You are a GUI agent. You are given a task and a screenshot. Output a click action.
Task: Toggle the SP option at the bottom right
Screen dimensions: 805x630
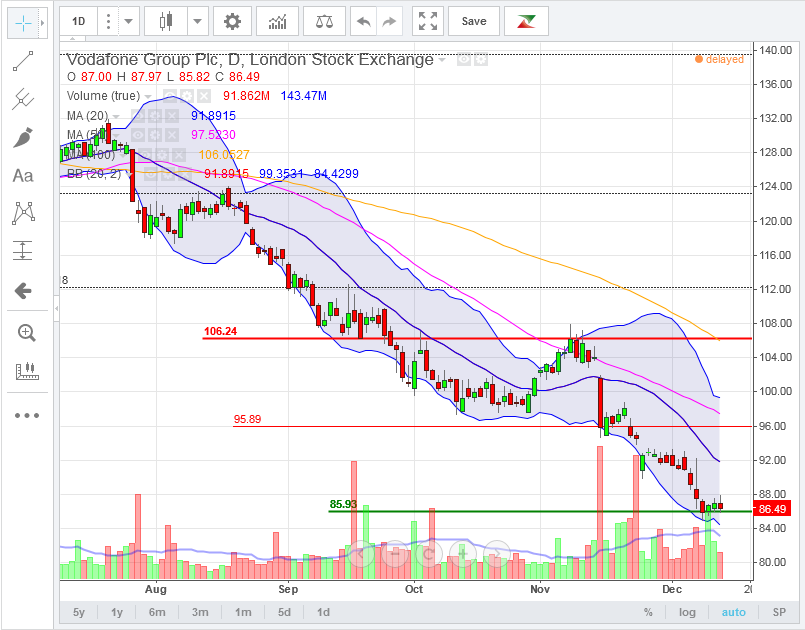click(779, 612)
